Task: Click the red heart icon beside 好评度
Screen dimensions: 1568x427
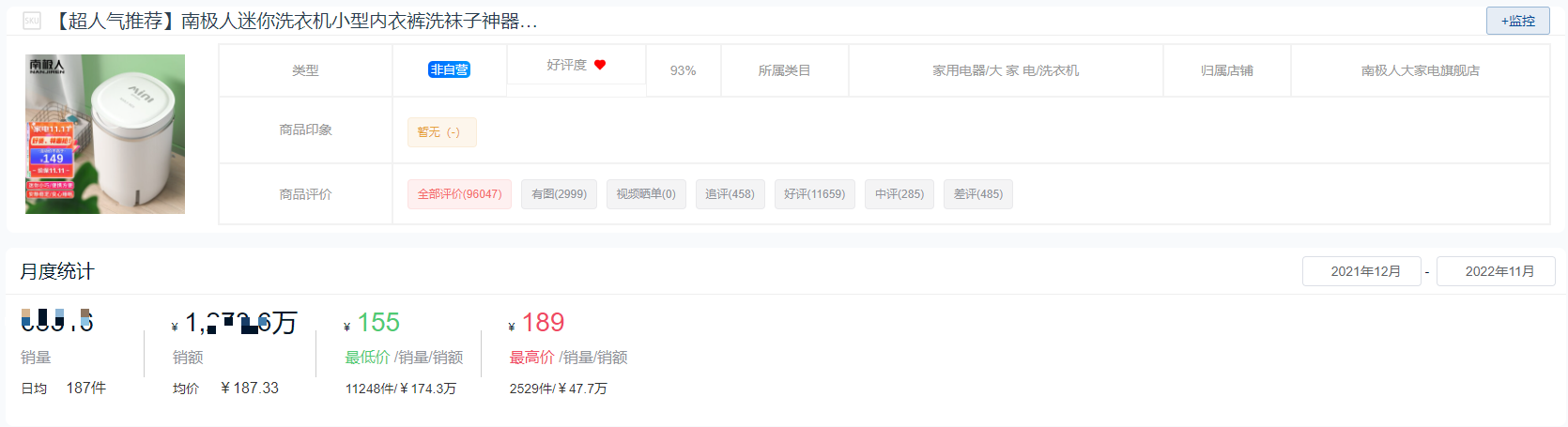Action: point(600,65)
